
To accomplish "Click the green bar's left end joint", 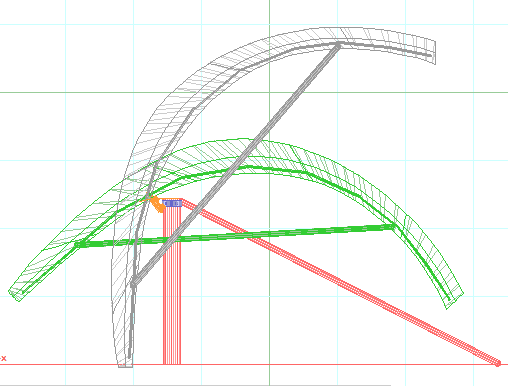I will coord(78,245).
